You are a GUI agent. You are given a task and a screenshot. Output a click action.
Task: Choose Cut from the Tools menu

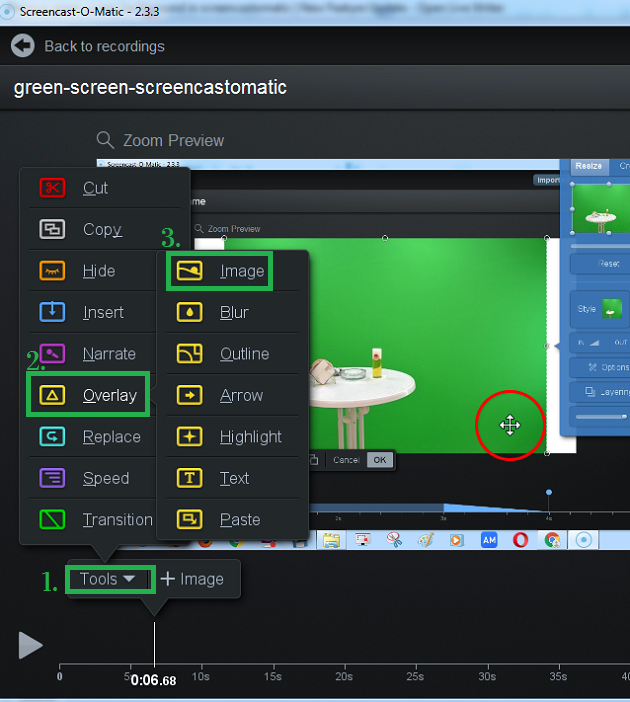click(105, 188)
